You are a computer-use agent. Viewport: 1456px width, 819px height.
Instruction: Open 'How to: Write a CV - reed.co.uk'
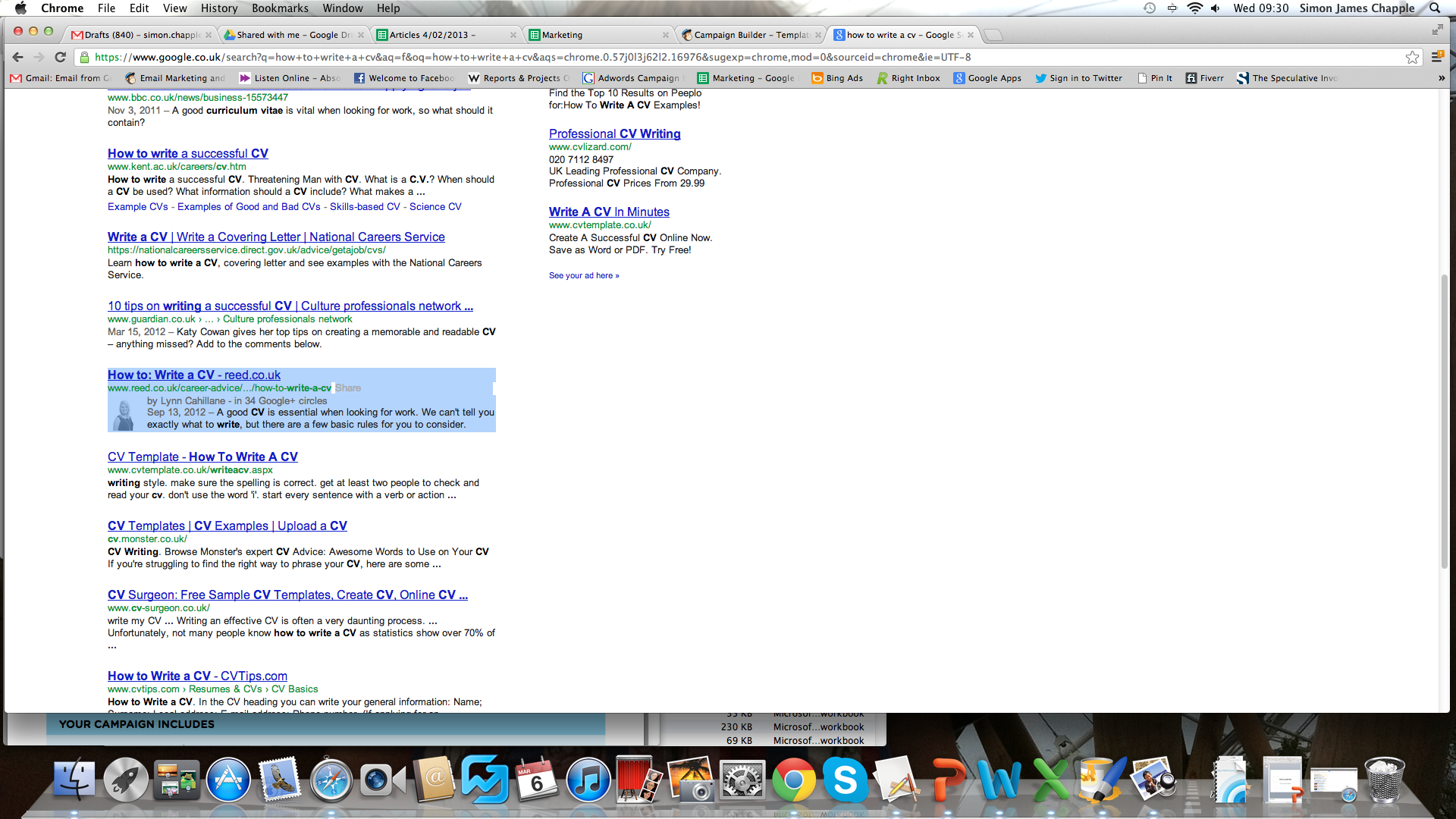pyautogui.click(x=194, y=375)
